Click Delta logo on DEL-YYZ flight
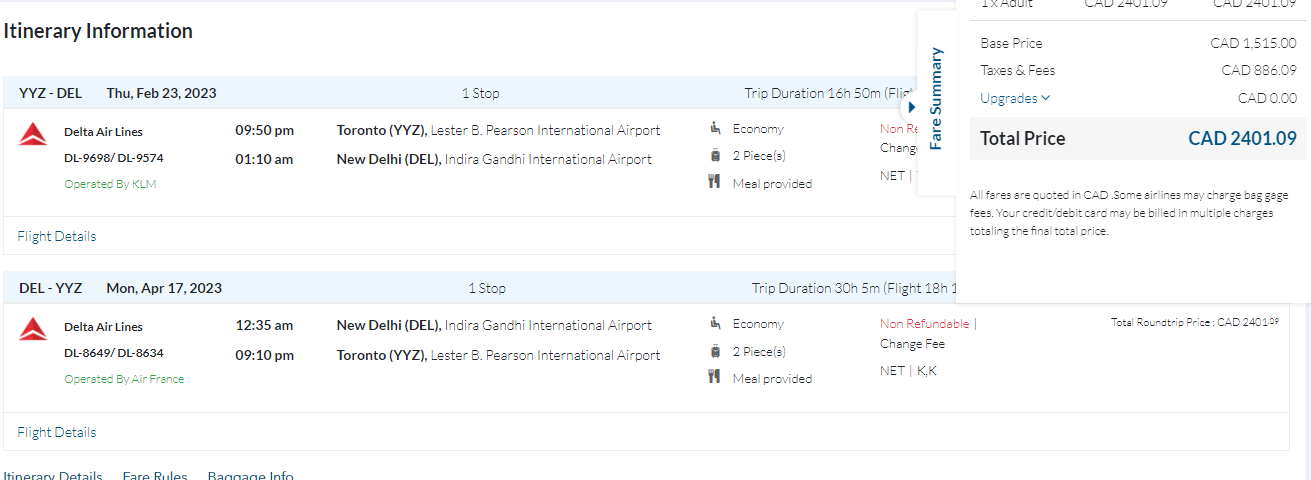This screenshot has width=1311, height=480. (33, 328)
